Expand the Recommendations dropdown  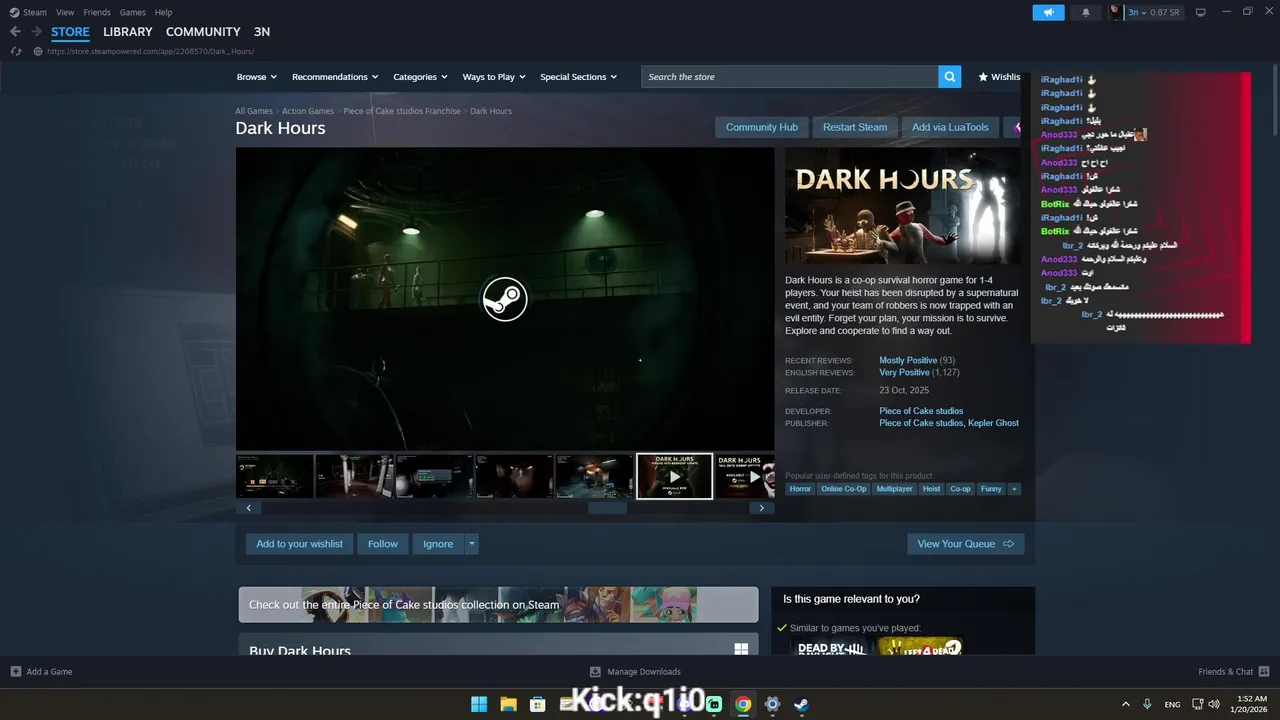click(335, 77)
